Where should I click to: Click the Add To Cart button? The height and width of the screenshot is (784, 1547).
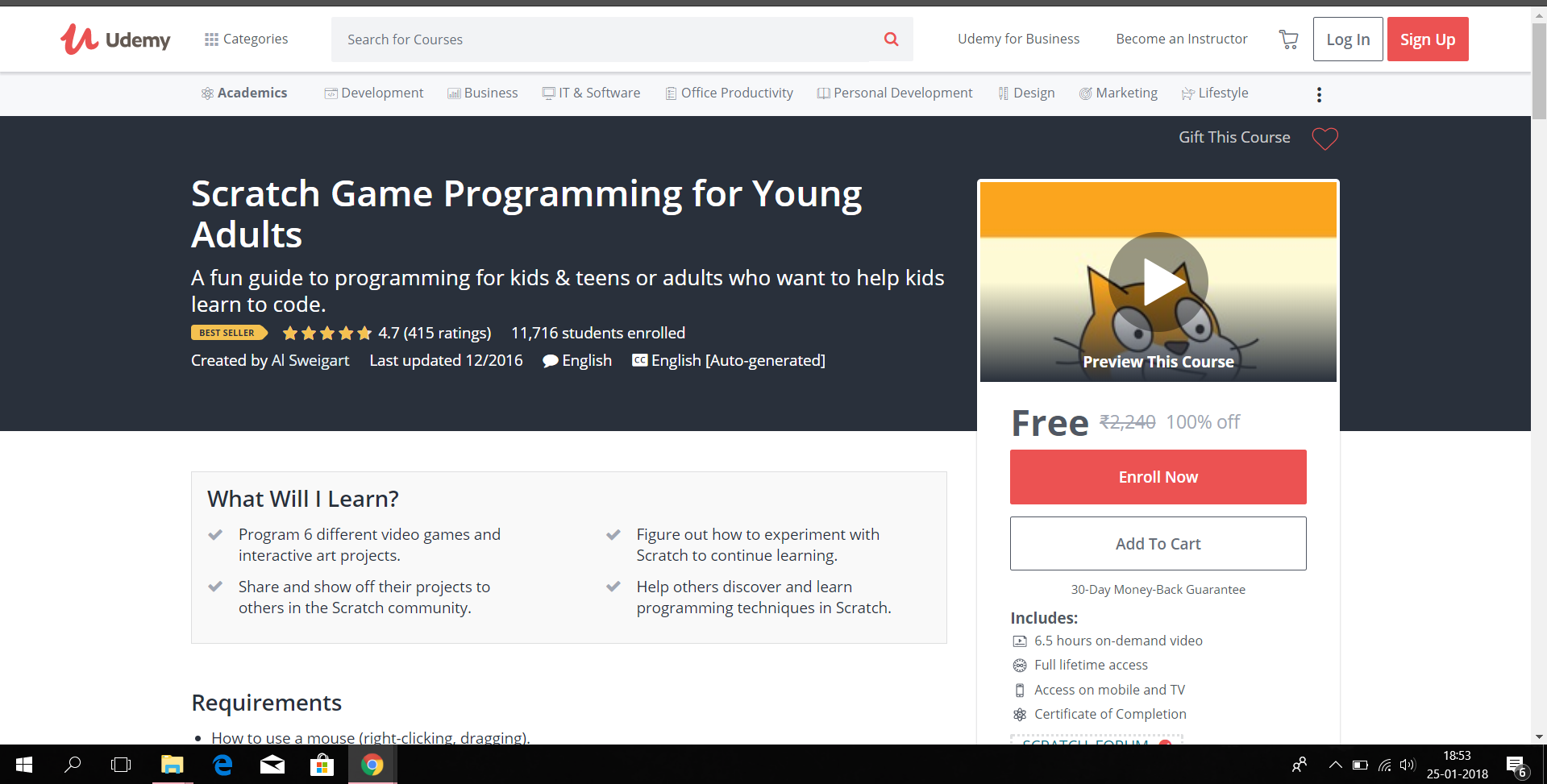(1158, 544)
